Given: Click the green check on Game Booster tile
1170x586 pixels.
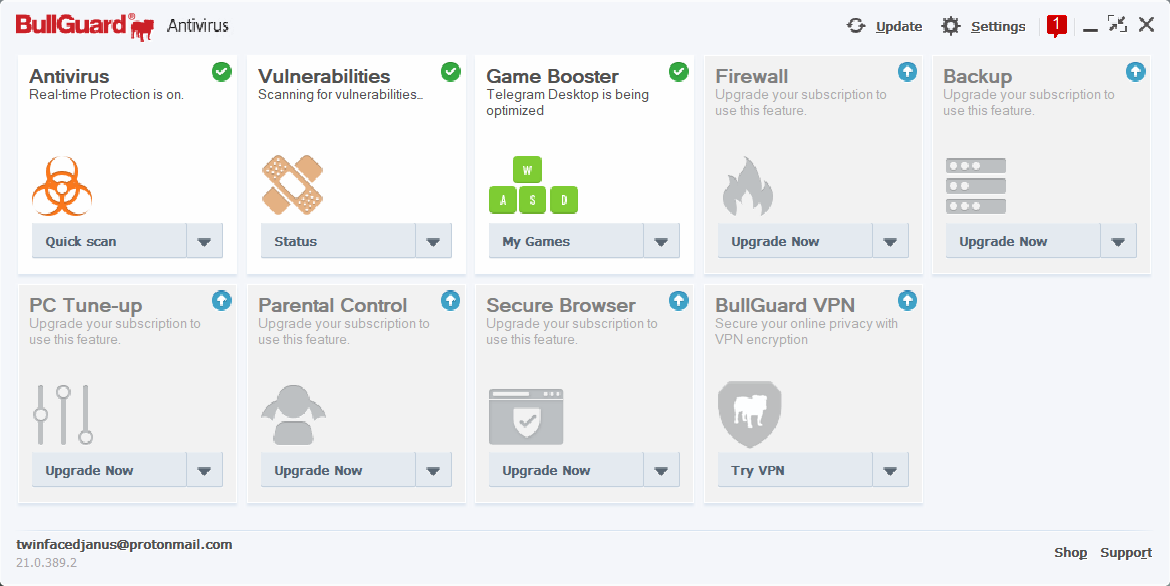Looking at the screenshot, I should [678, 72].
